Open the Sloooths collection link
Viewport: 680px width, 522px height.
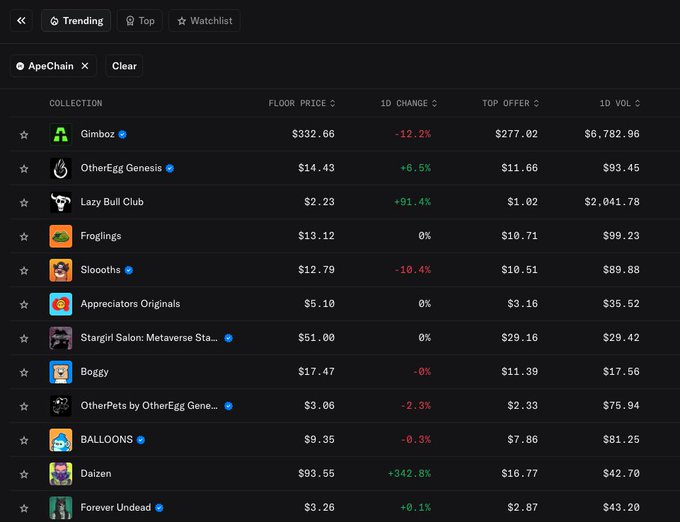tap(101, 270)
